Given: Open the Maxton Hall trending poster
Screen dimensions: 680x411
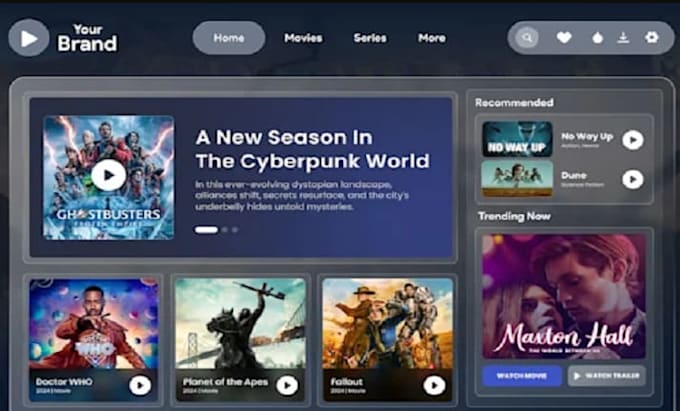Looking at the screenshot, I should coord(564,297).
